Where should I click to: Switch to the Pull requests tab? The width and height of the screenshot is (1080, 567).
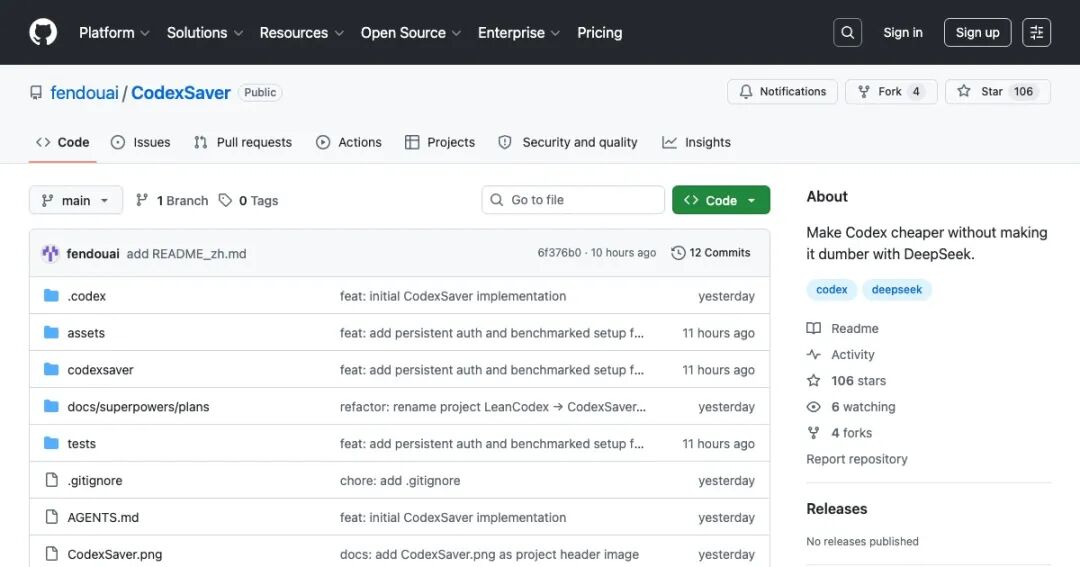[x=243, y=142]
